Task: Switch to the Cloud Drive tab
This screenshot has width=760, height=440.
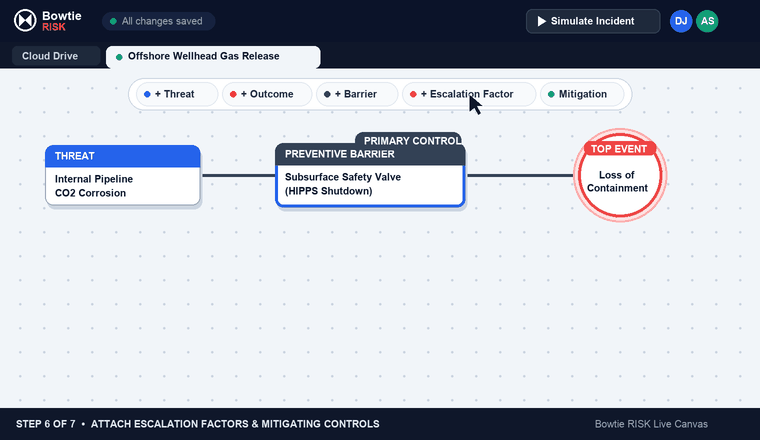Action: (56, 56)
